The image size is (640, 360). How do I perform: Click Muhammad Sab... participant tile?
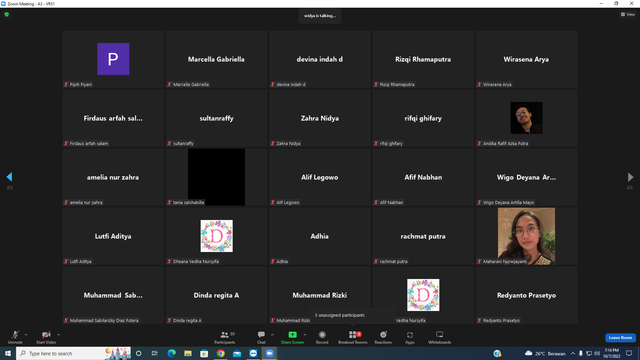click(113, 295)
